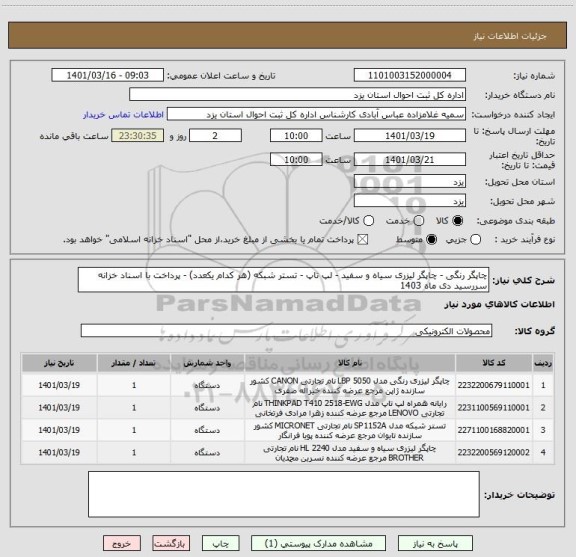The height and width of the screenshot is (557, 576).
Task: Click the CANON LBP 5050 product name
Action: [x=350, y=385]
